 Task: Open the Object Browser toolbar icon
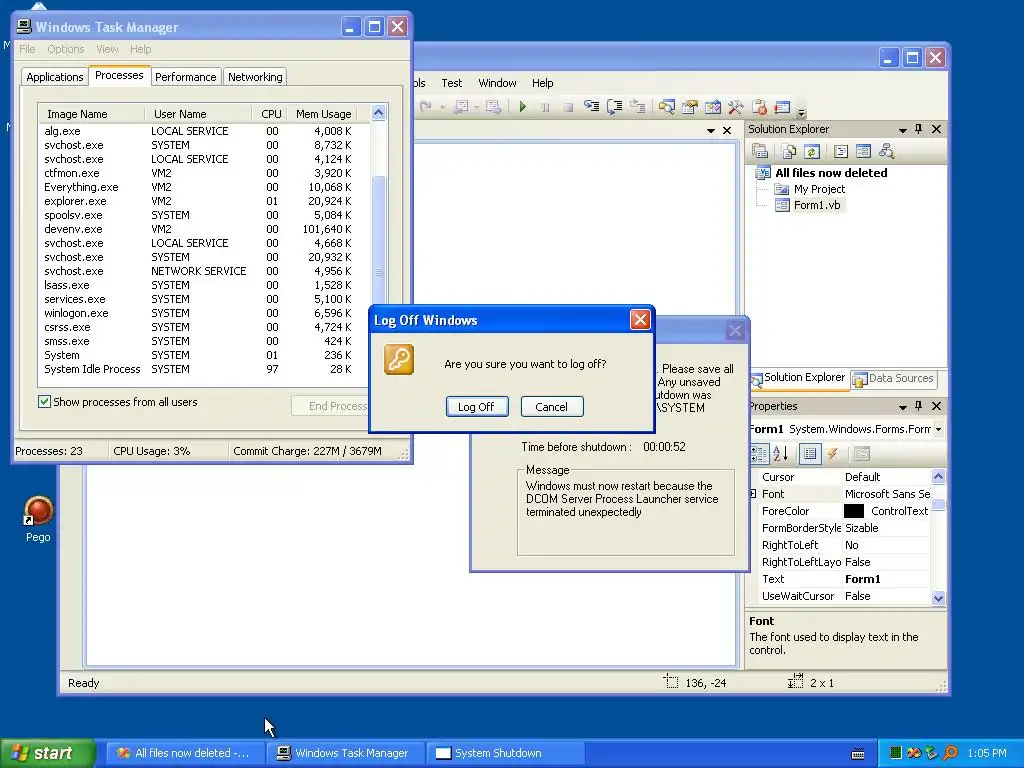(713, 107)
